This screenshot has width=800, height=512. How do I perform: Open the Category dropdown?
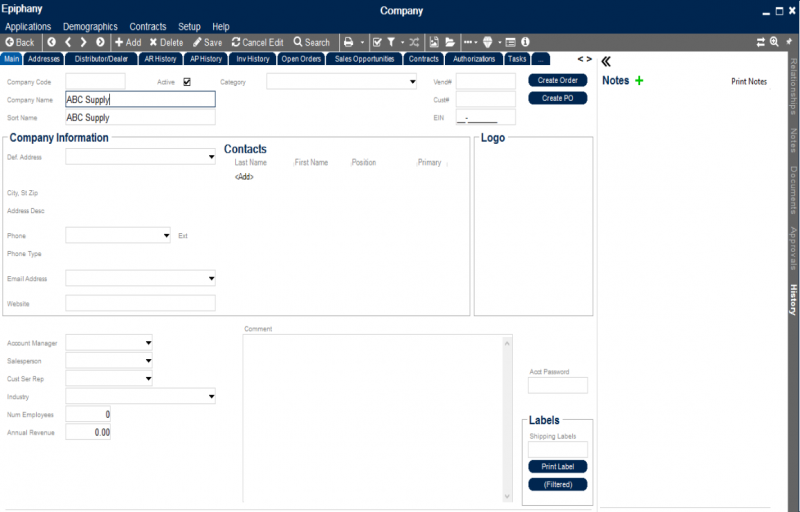tap(412, 82)
